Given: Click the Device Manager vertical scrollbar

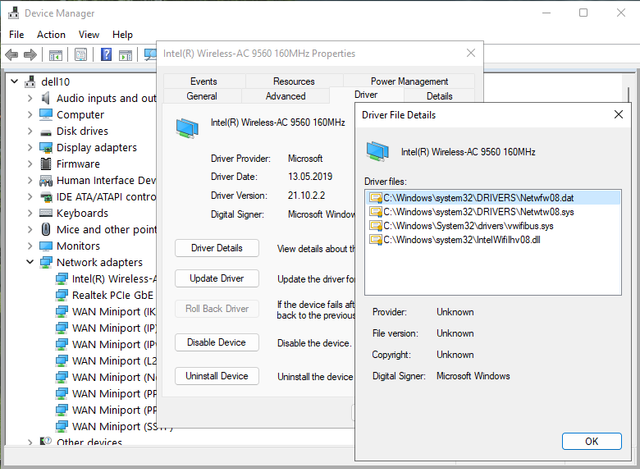Looking at the screenshot, I should [629, 94].
